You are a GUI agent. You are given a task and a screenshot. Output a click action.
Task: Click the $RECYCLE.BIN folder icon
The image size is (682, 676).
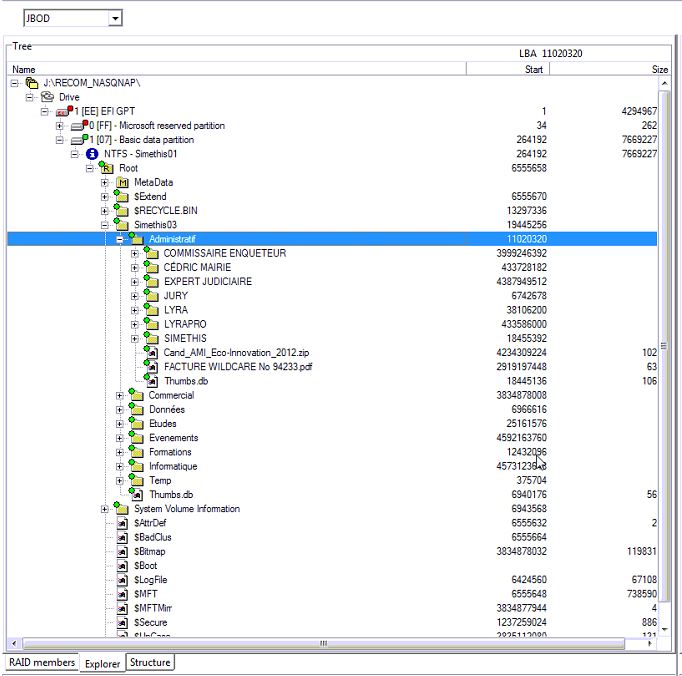click(121, 211)
